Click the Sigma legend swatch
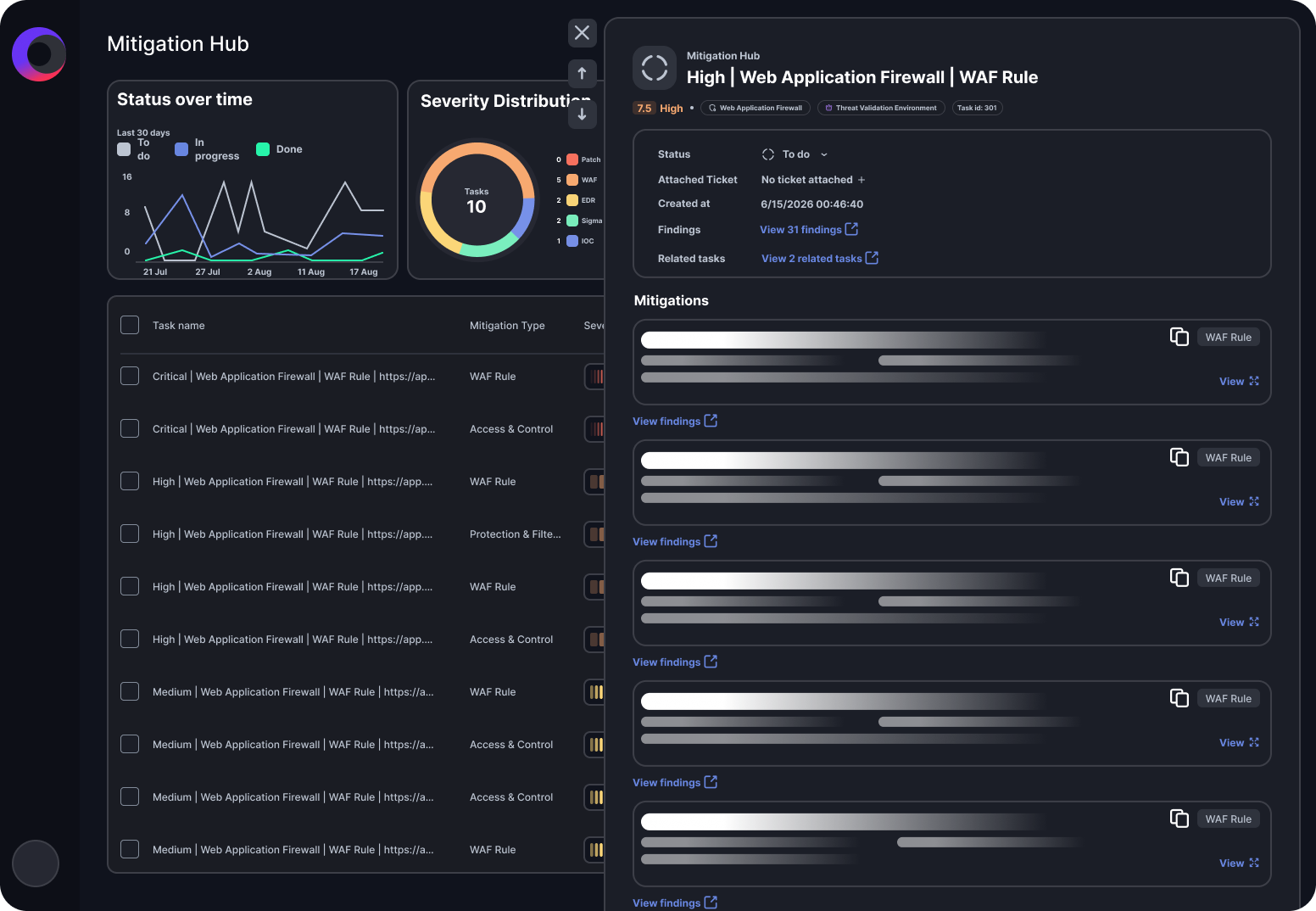 point(572,221)
